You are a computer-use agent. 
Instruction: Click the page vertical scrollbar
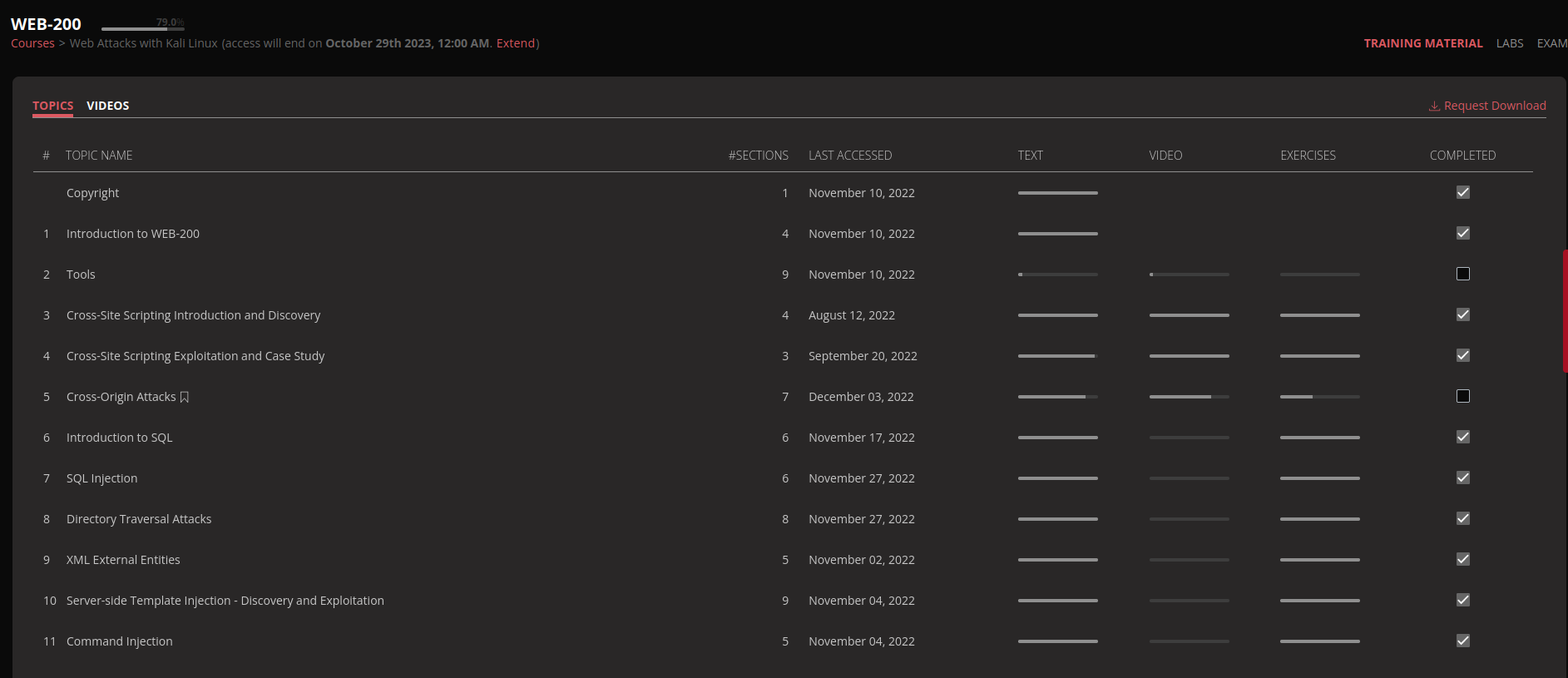[x=1565, y=310]
